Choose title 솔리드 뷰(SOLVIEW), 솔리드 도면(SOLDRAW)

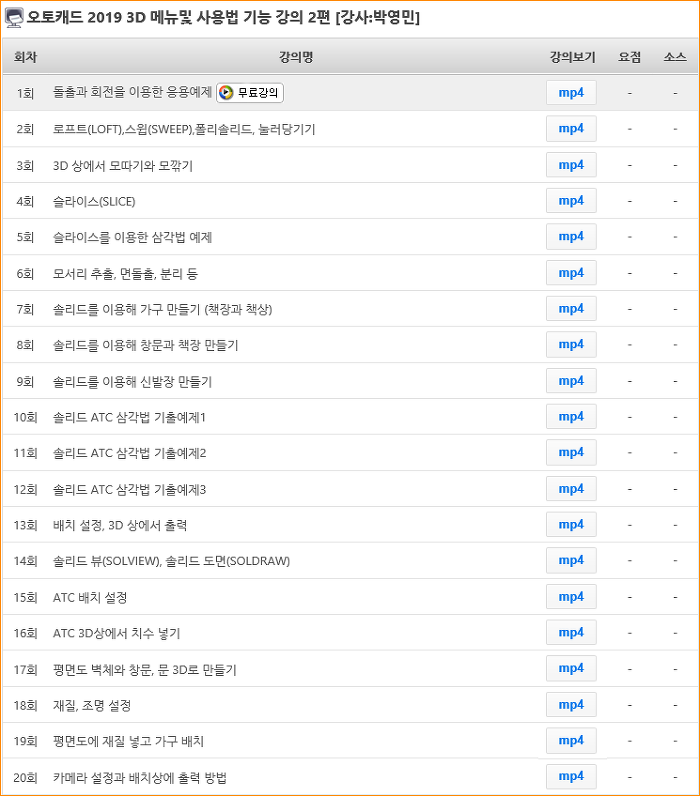pos(172,561)
